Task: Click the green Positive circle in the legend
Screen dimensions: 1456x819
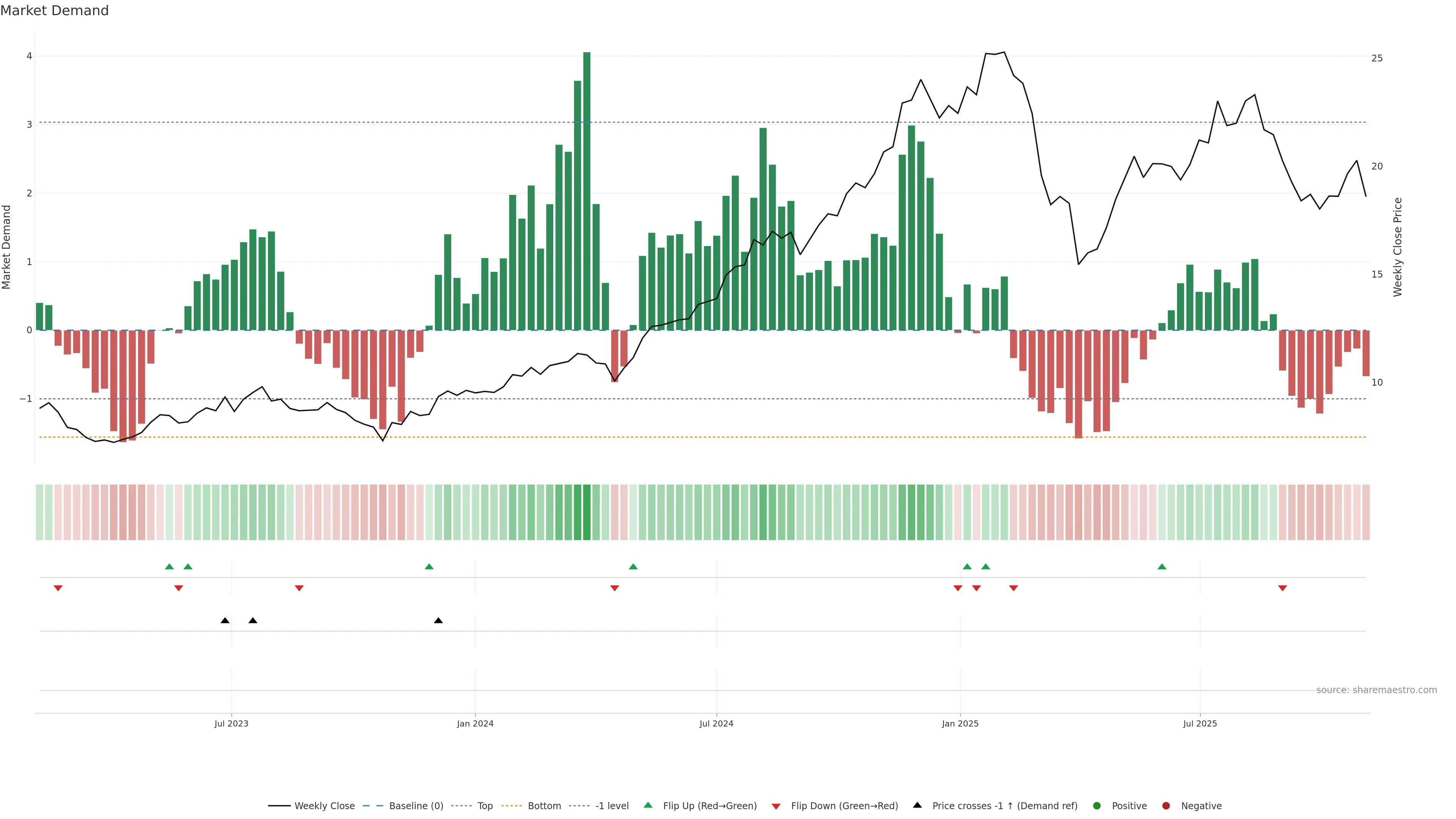Action: tap(1097, 805)
